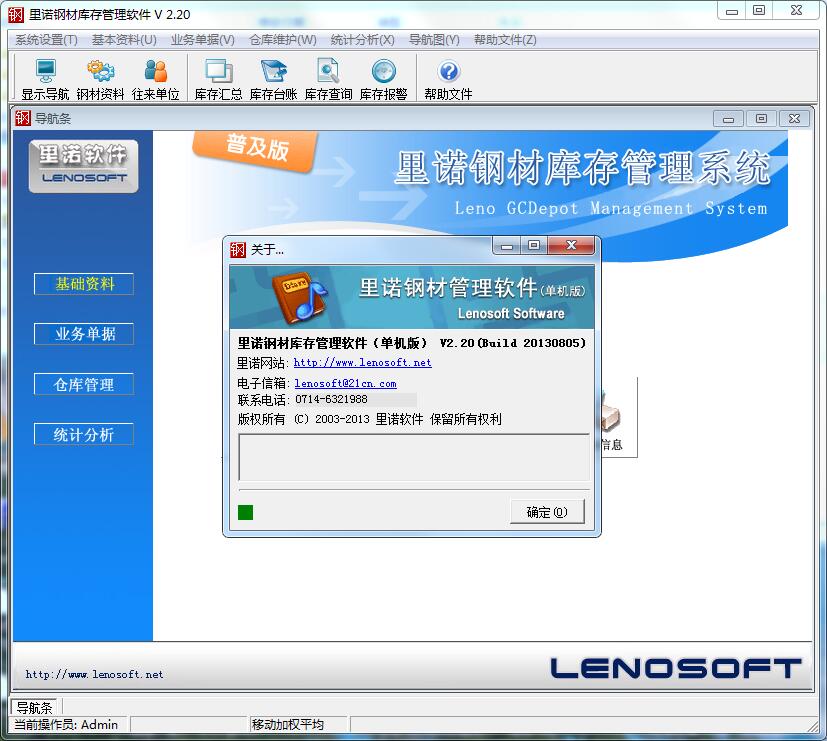The width and height of the screenshot is (827, 741).
Task: Click the green square indicator in About dialog
Action: (245, 512)
